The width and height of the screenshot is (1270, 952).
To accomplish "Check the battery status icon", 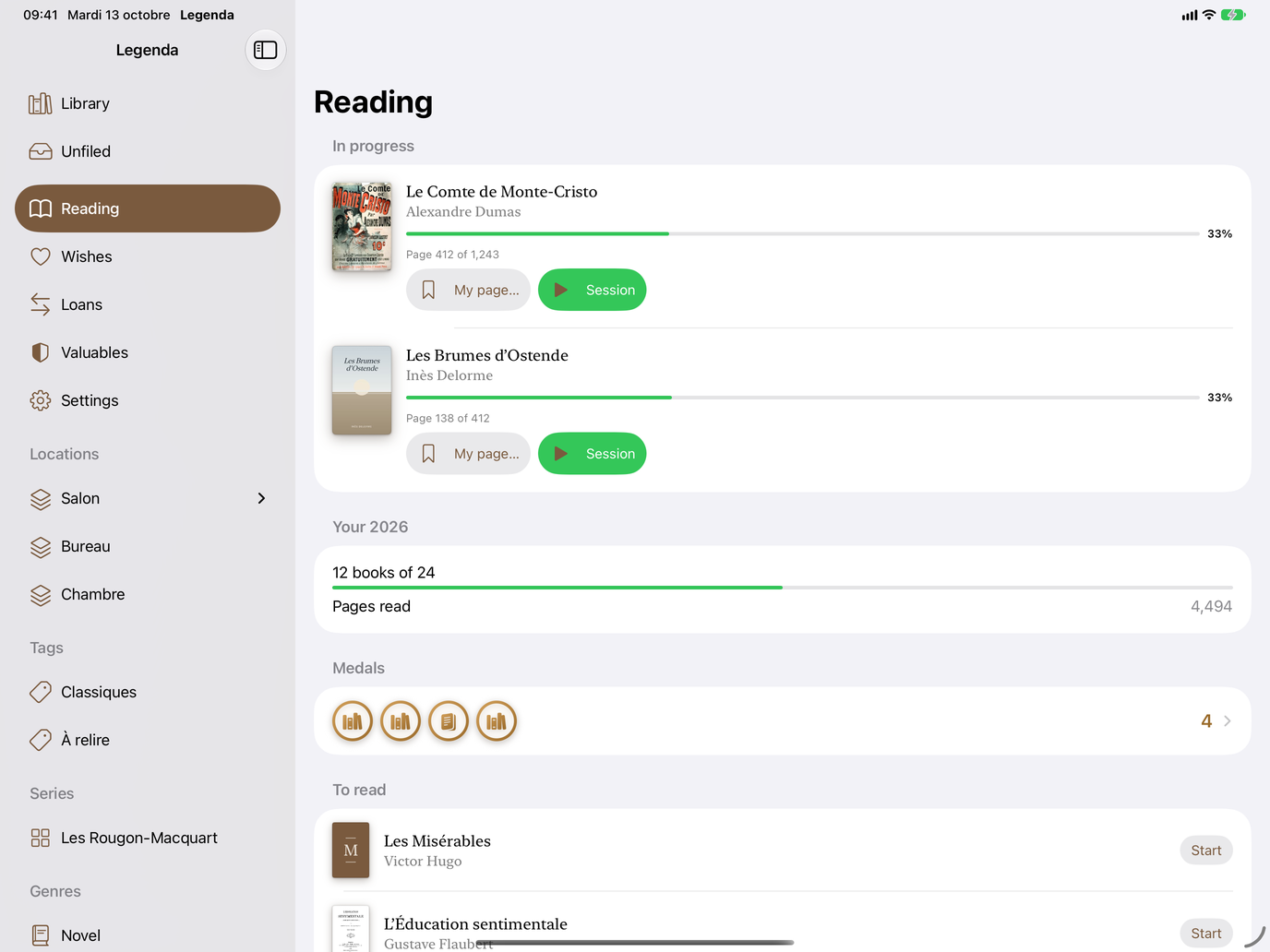I will click(1233, 15).
